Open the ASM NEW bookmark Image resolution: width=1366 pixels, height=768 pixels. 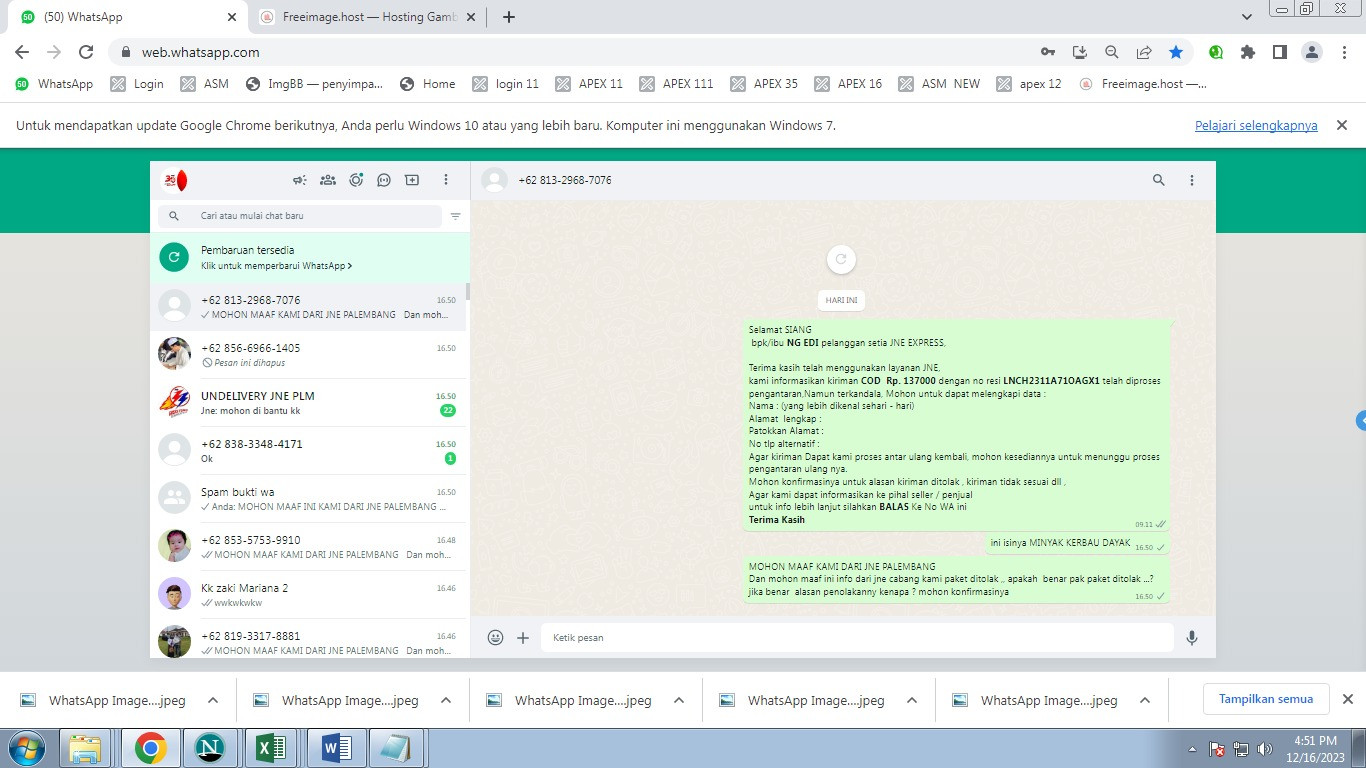click(939, 84)
